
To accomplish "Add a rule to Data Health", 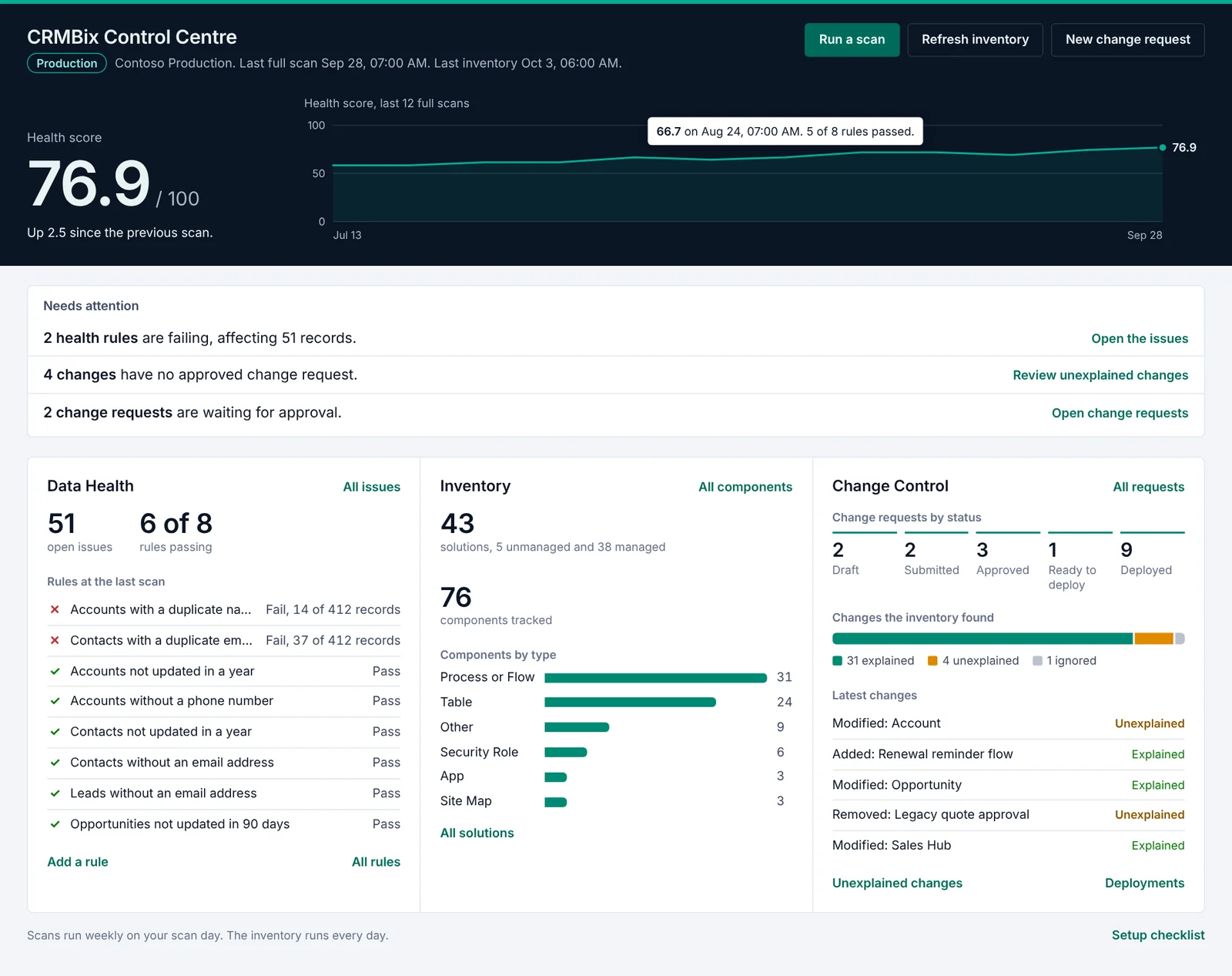I will pos(78,862).
